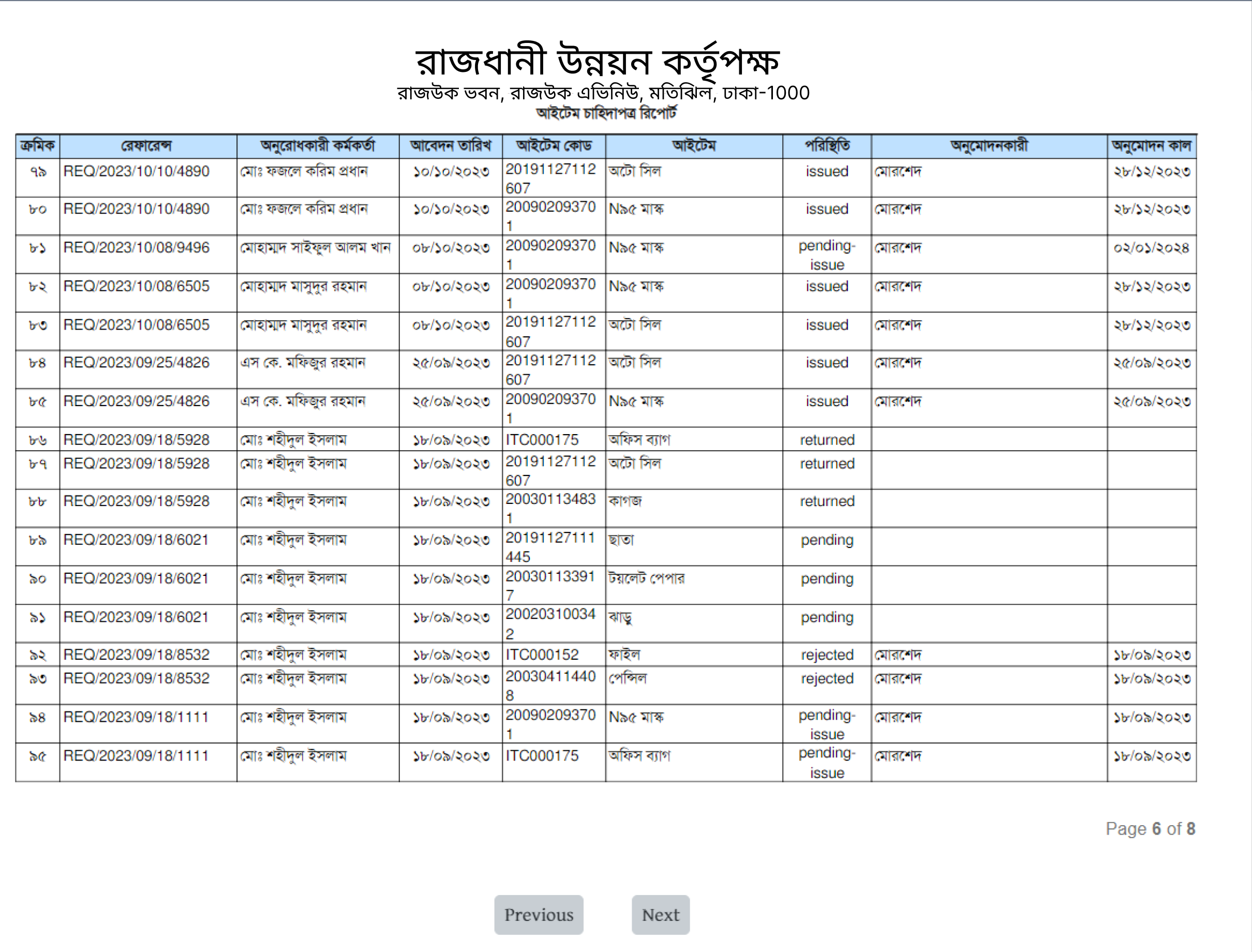The height and width of the screenshot is (952, 1252).
Task: Click the ছাতা item cell
Action: [694, 547]
